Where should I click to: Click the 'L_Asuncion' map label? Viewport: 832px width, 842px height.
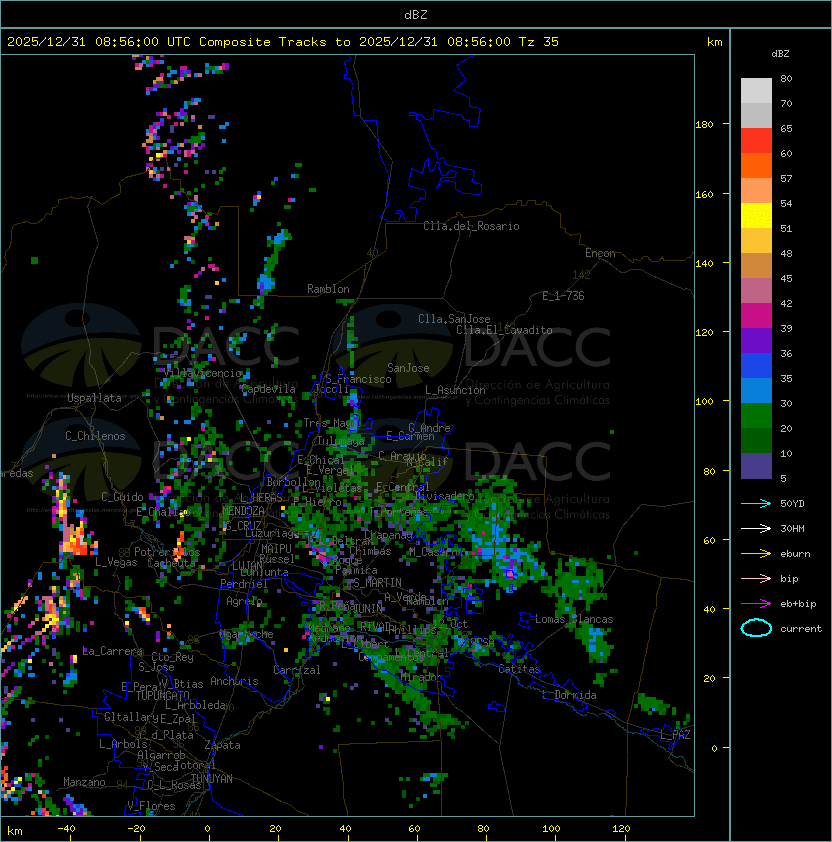[455, 390]
